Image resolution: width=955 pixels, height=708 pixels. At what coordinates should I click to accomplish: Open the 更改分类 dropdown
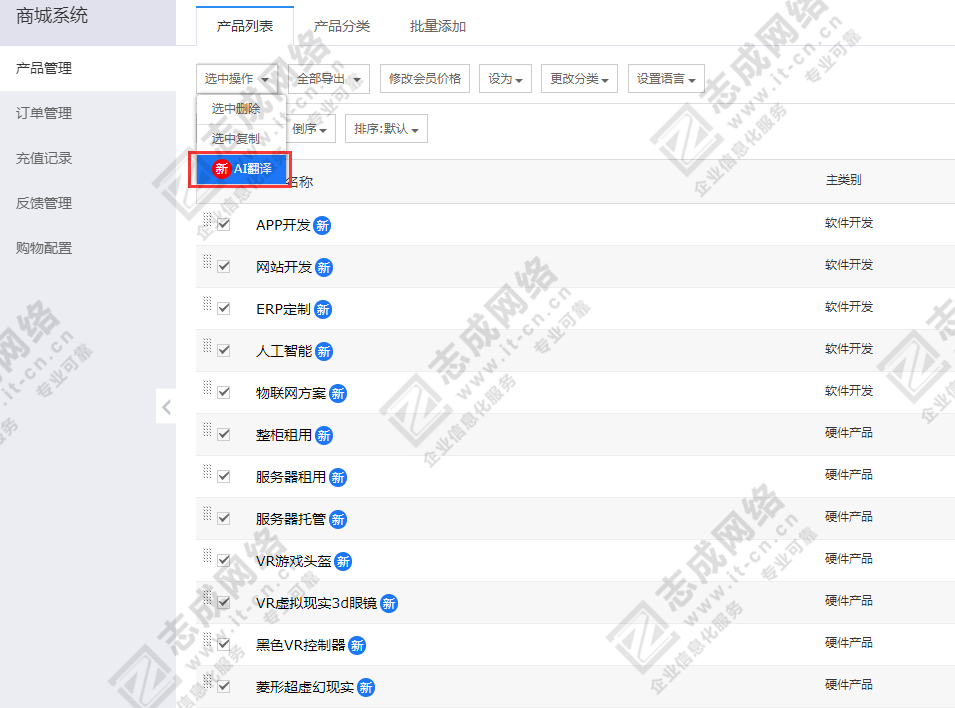(x=579, y=79)
